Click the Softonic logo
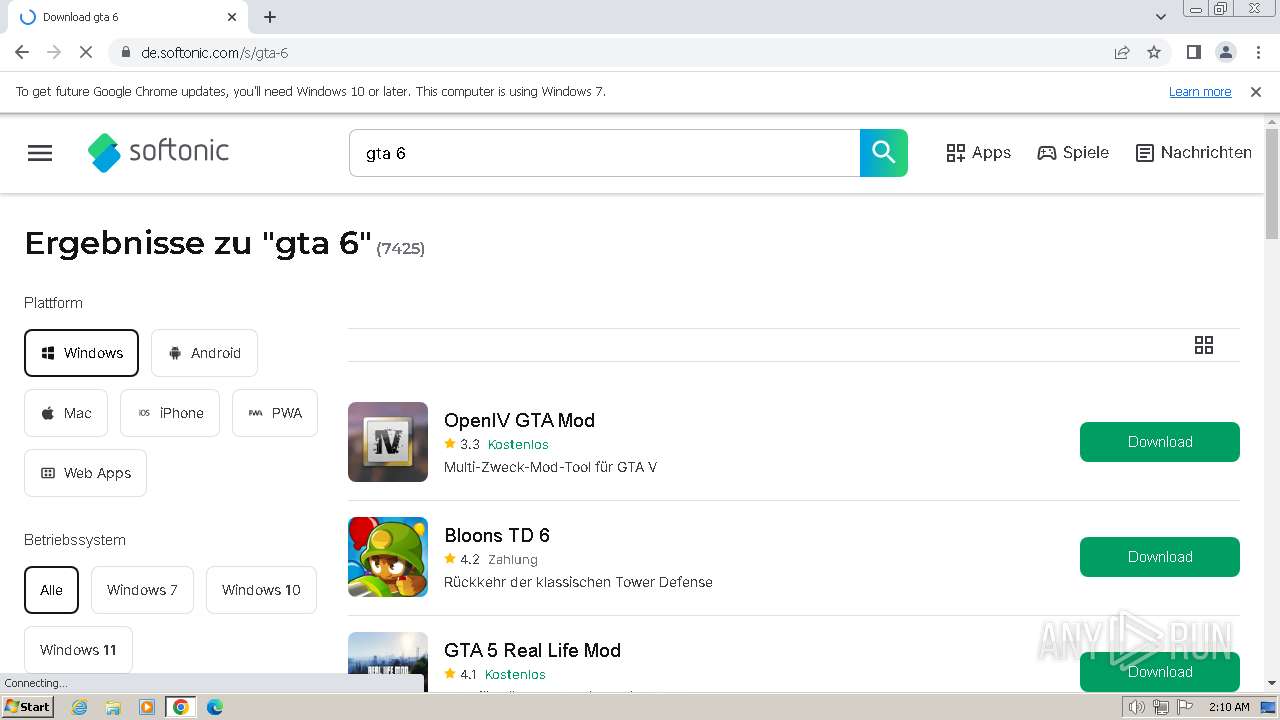 (158, 152)
